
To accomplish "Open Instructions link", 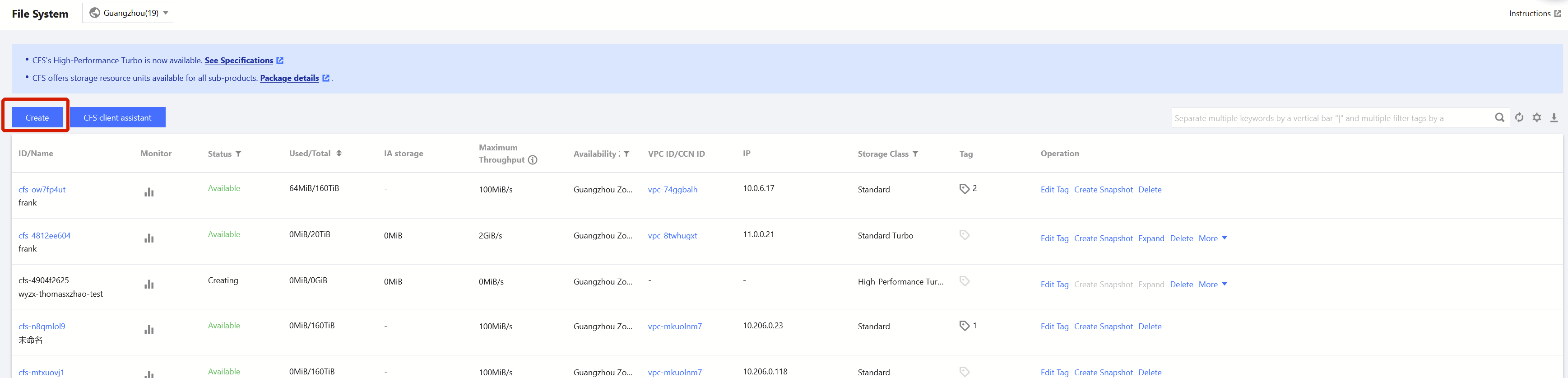I will pos(1529,14).
